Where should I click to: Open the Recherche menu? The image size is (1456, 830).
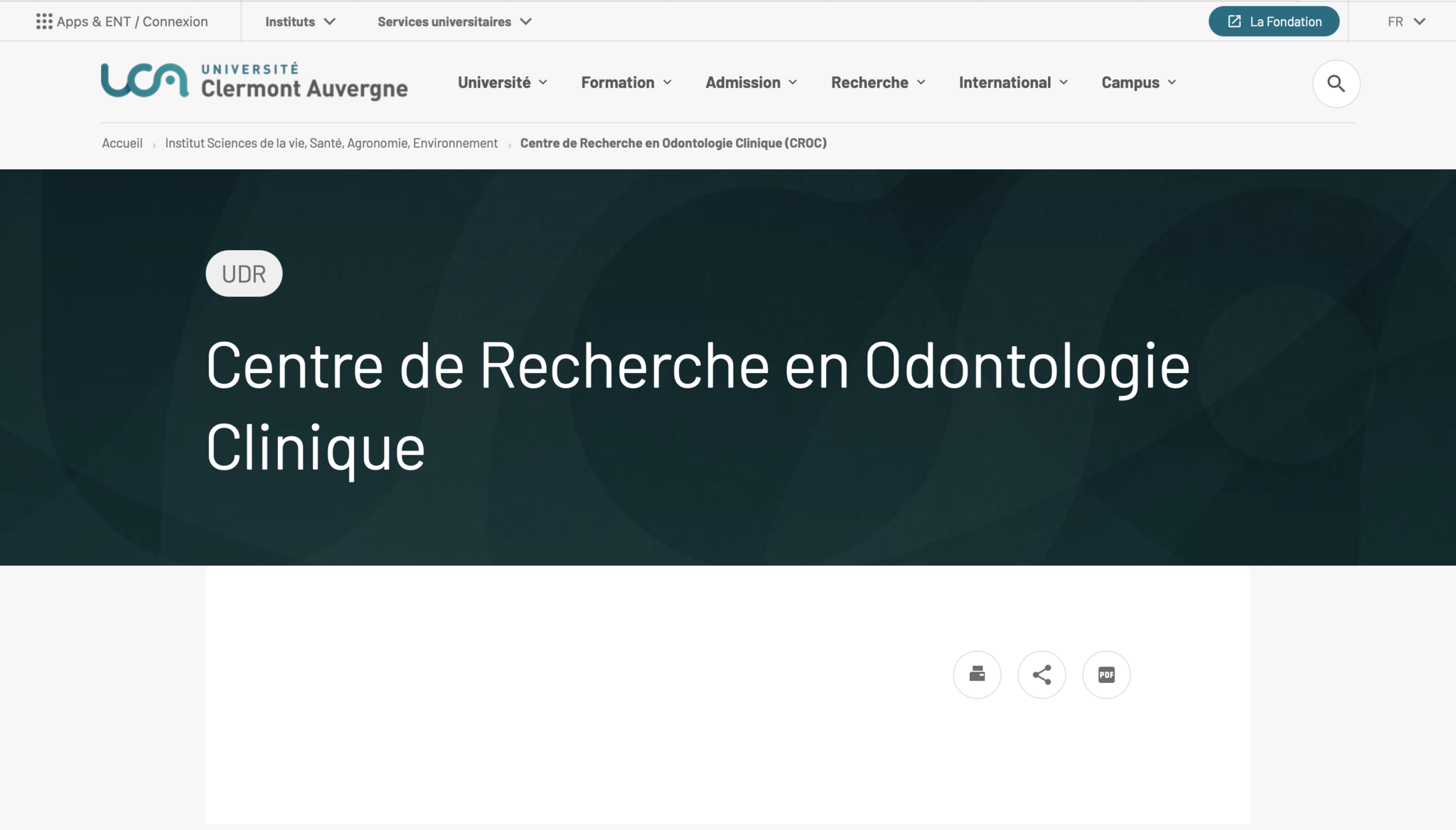point(879,82)
